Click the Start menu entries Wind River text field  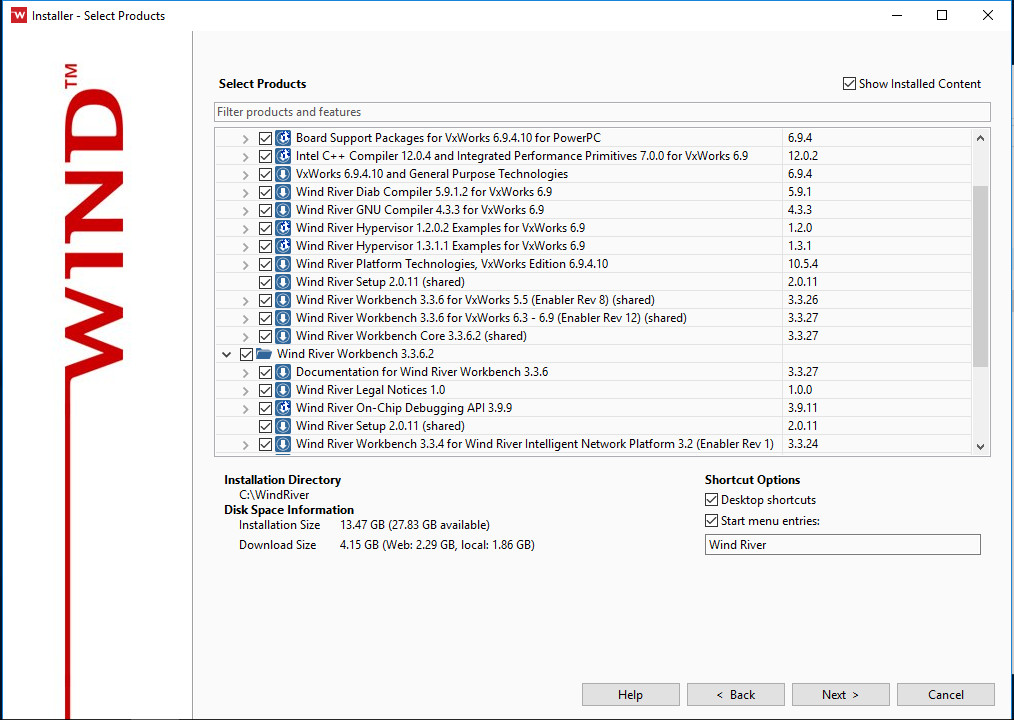[843, 545]
